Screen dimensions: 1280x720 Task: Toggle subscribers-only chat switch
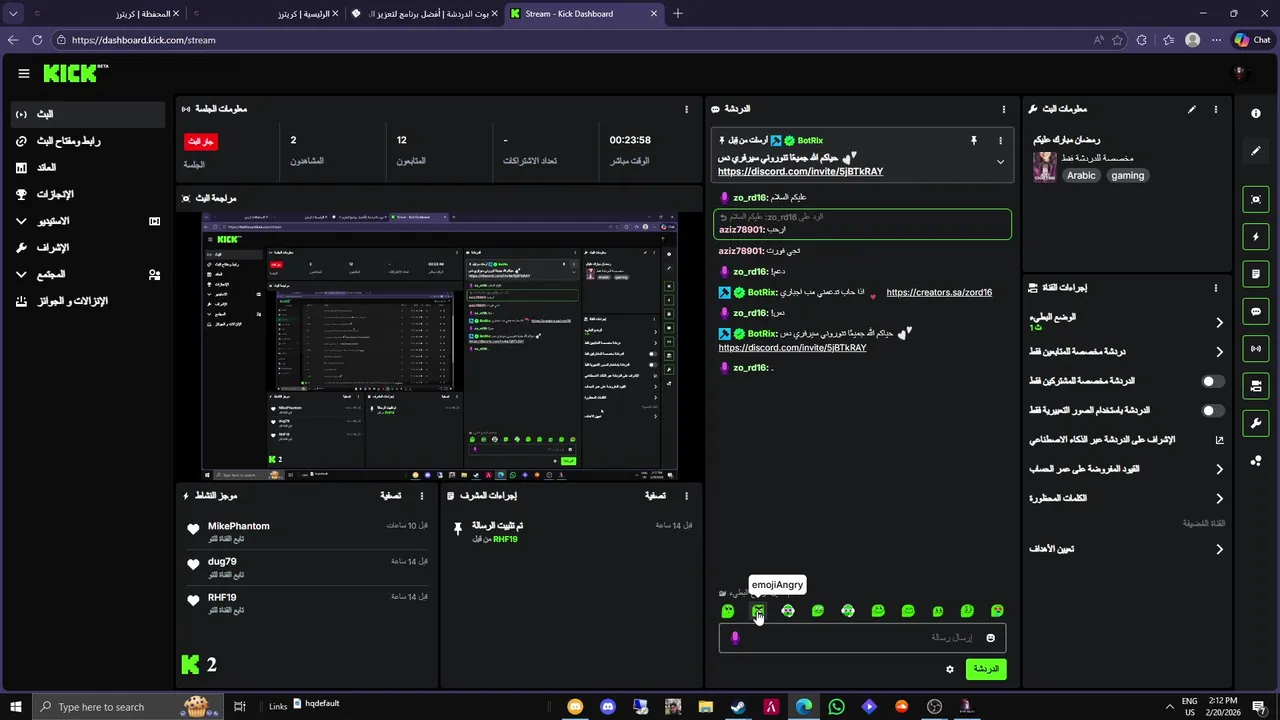1212,381
